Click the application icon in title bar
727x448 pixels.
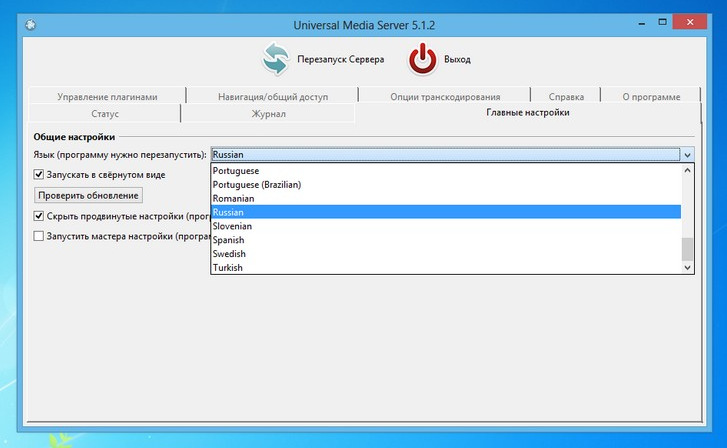[x=31, y=25]
